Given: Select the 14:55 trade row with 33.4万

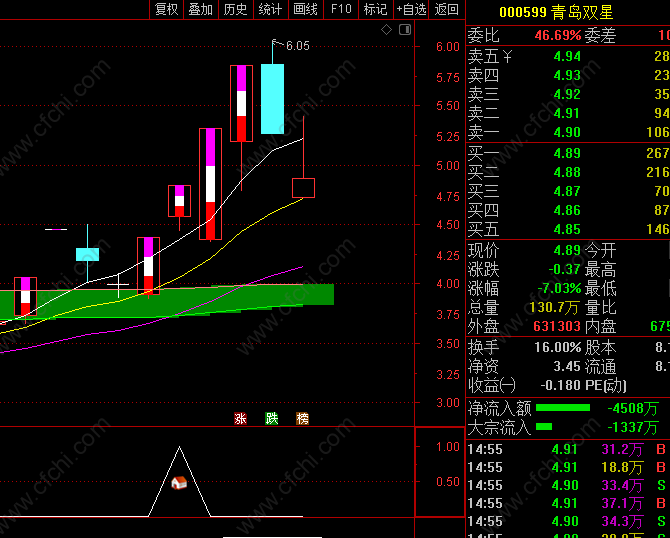Looking at the screenshot, I should [x=568, y=485].
